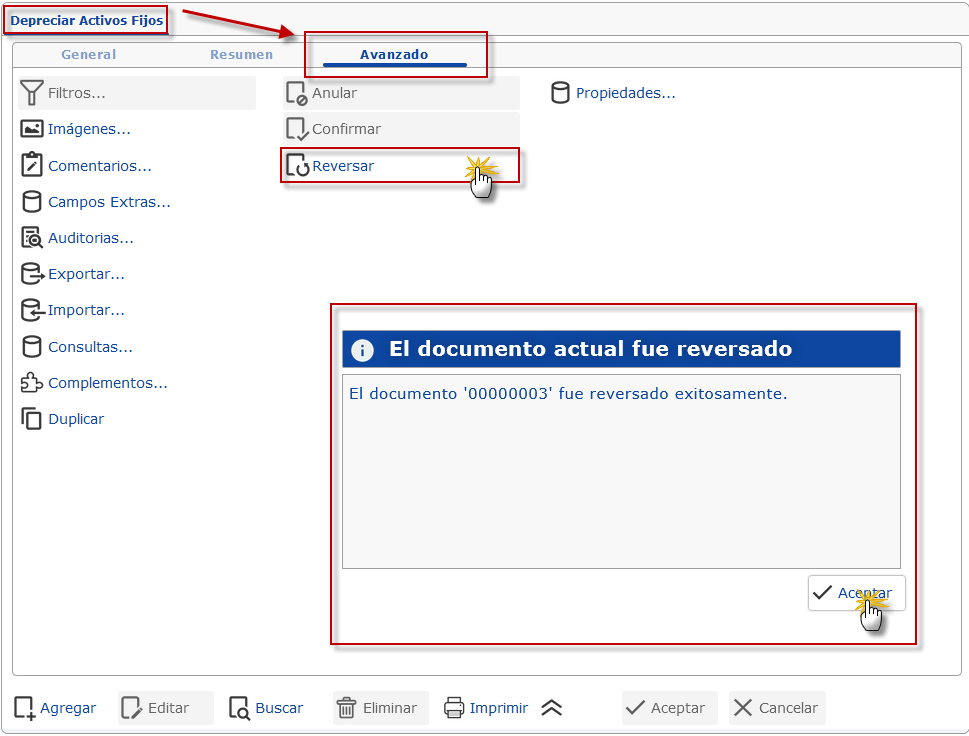Click the Anular option

[401, 93]
